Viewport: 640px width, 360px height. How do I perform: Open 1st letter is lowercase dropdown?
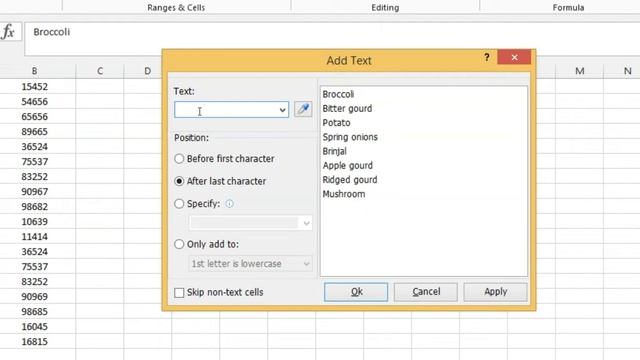[x=251, y=264]
